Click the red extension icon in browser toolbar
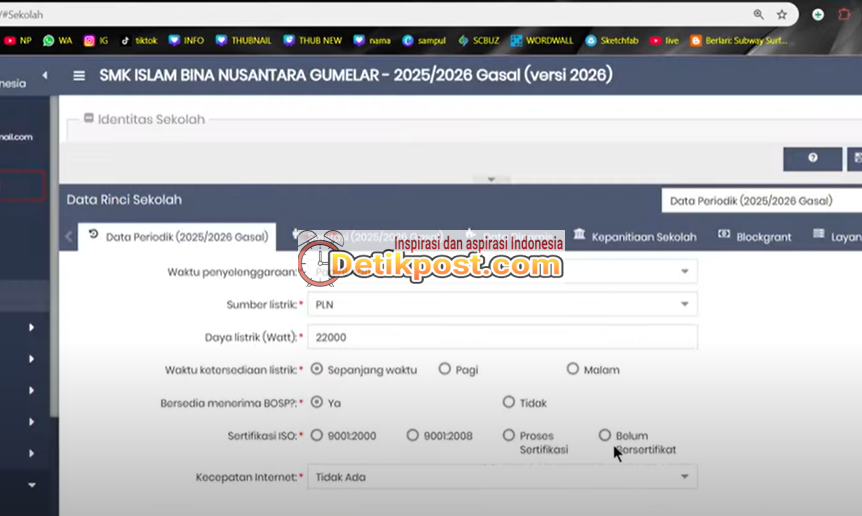The width and height of the screenshot is (862, 516). [x=844, y=14]
